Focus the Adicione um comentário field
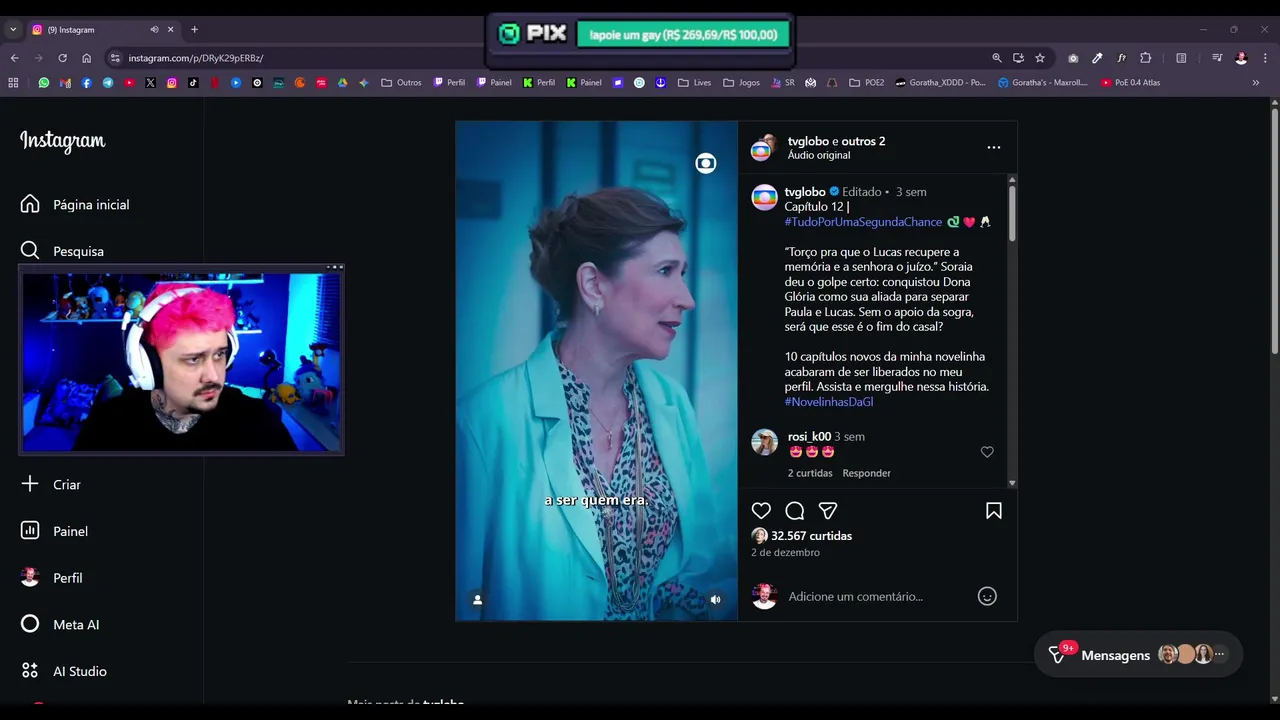 click(855, 596)
